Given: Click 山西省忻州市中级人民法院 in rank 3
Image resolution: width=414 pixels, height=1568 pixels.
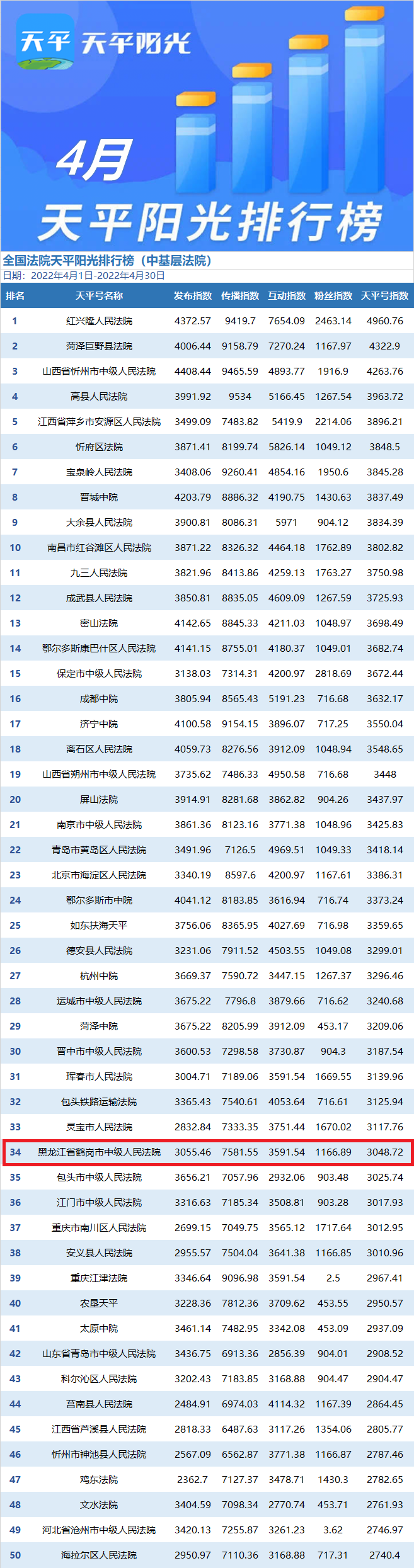Looking at the screenshot, I should pos(99,371).
